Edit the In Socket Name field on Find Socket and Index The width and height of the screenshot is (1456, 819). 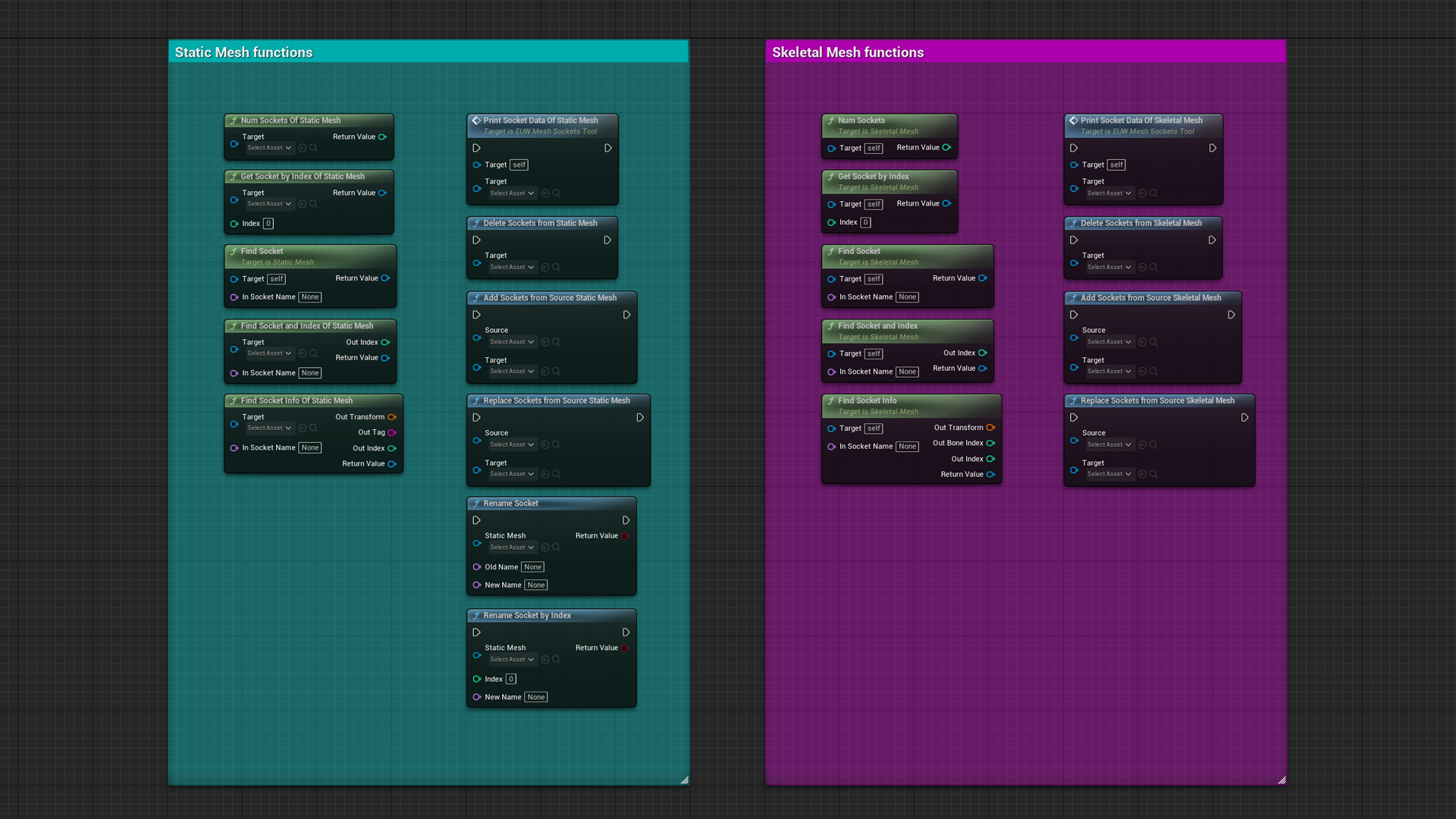[x=907, y=372]
